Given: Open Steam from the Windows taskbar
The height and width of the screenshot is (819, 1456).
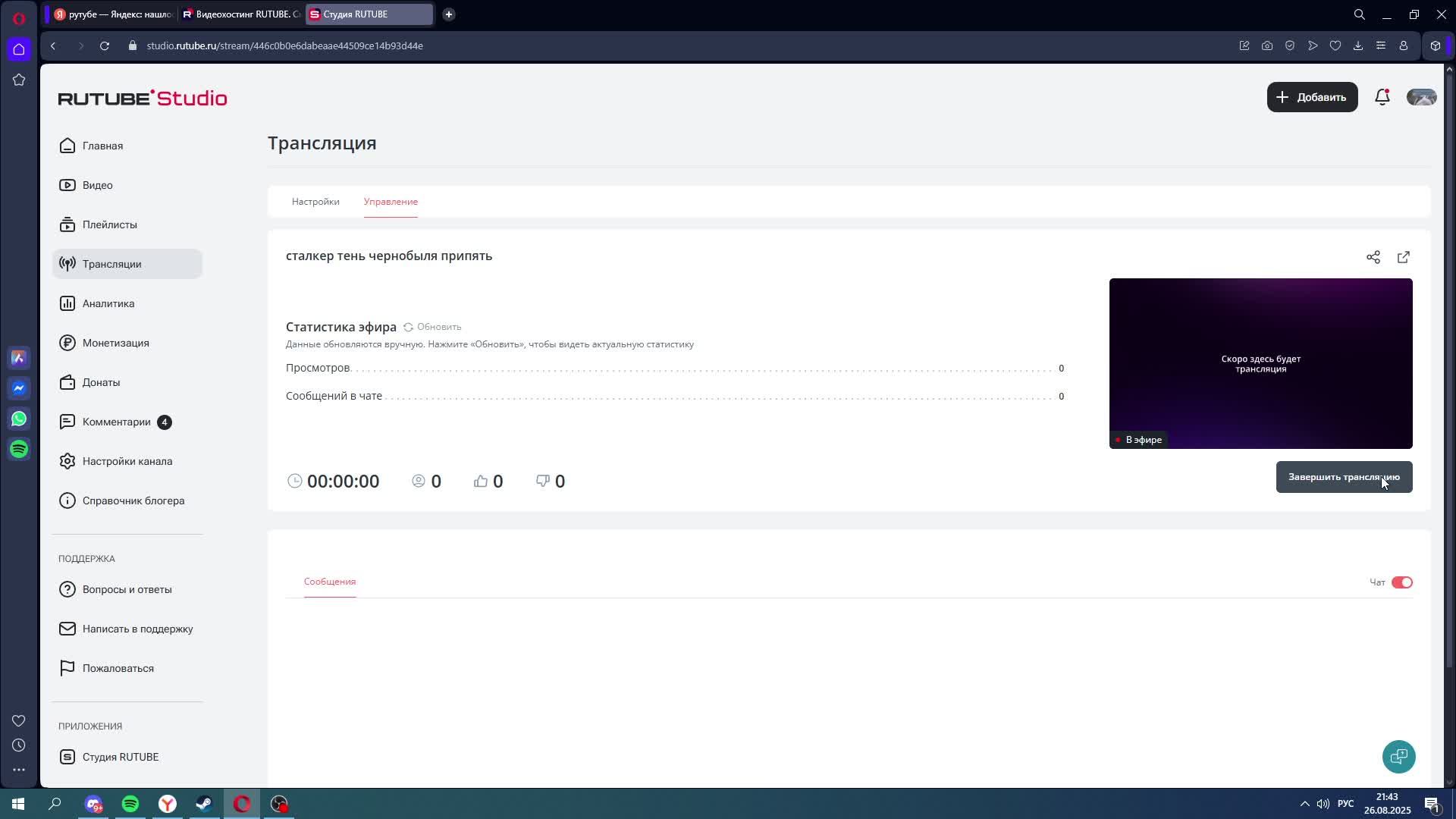Looking at the screenshot, I should pos(204,804).
